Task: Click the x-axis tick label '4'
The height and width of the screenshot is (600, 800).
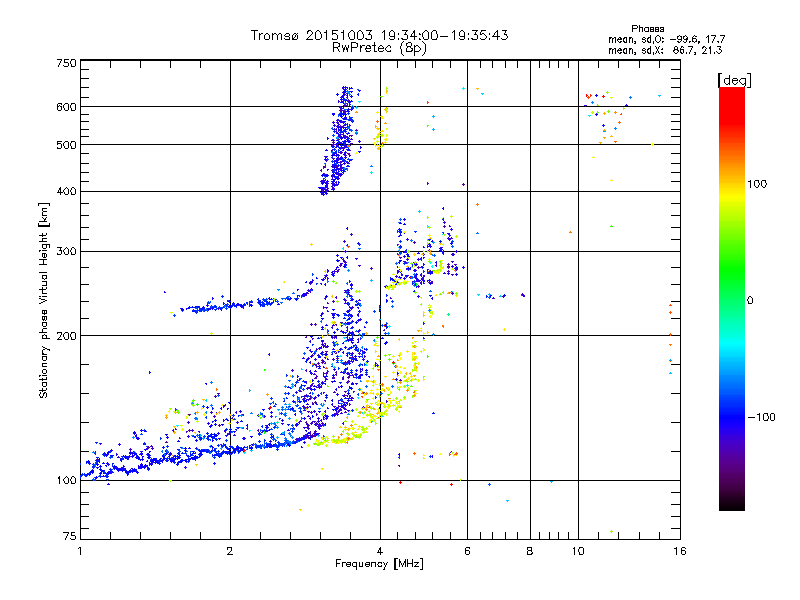Action: (380, 551)
